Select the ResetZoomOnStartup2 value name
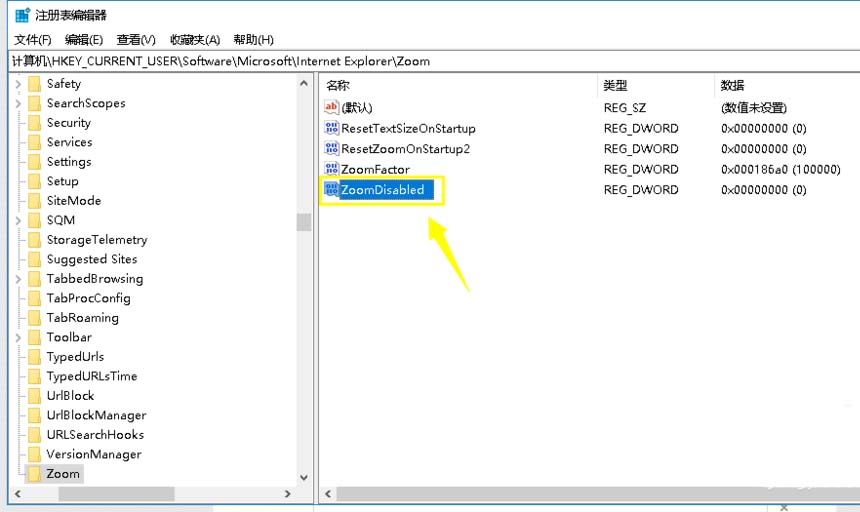The height and width of the screenshot is (512, 860). [x=405, y=149]
